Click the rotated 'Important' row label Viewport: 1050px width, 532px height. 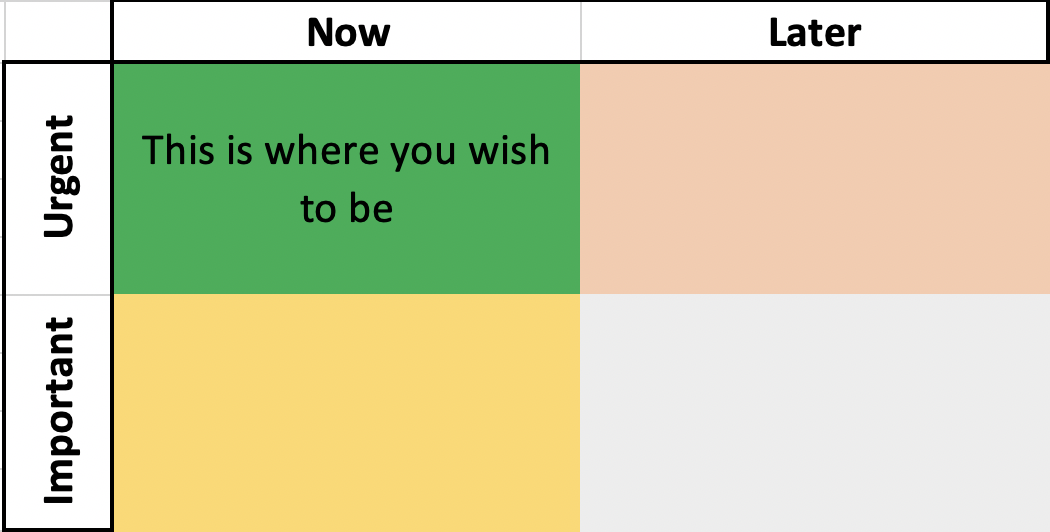tap(59, 410)
